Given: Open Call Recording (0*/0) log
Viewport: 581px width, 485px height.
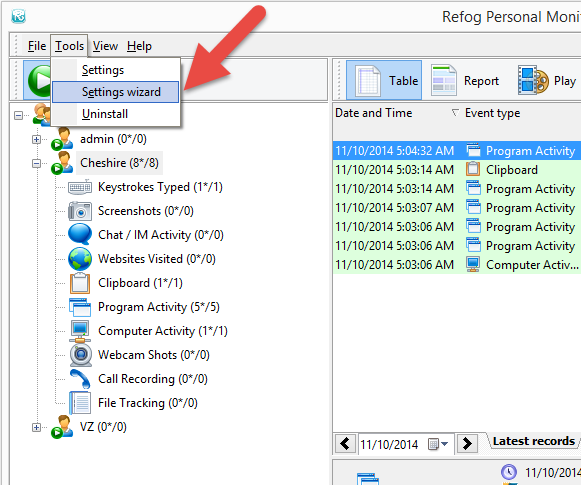Looking at the screenshot, I should click(153, 379).
